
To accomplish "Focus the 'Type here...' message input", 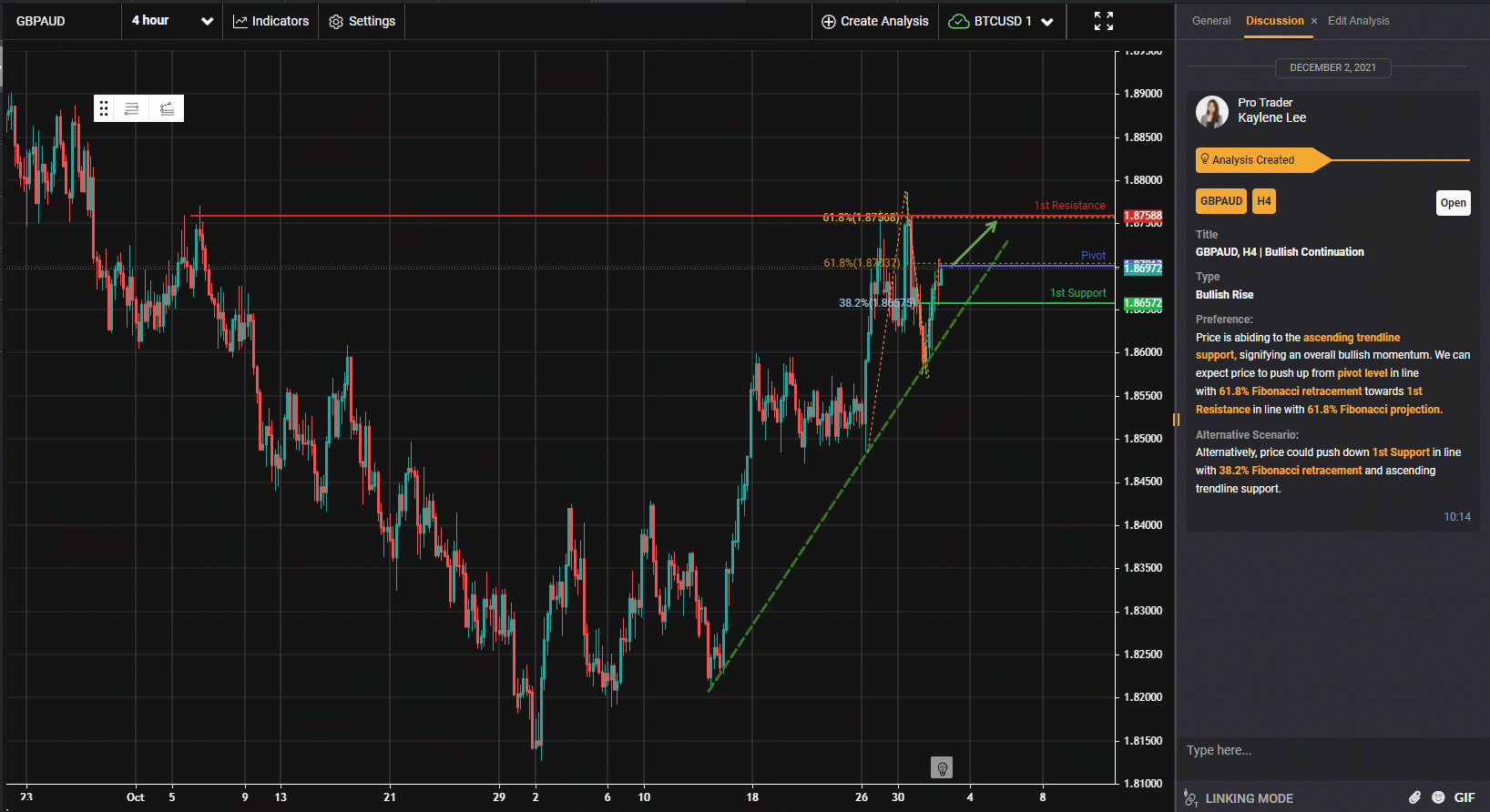I will click(x=1332, y=750).
